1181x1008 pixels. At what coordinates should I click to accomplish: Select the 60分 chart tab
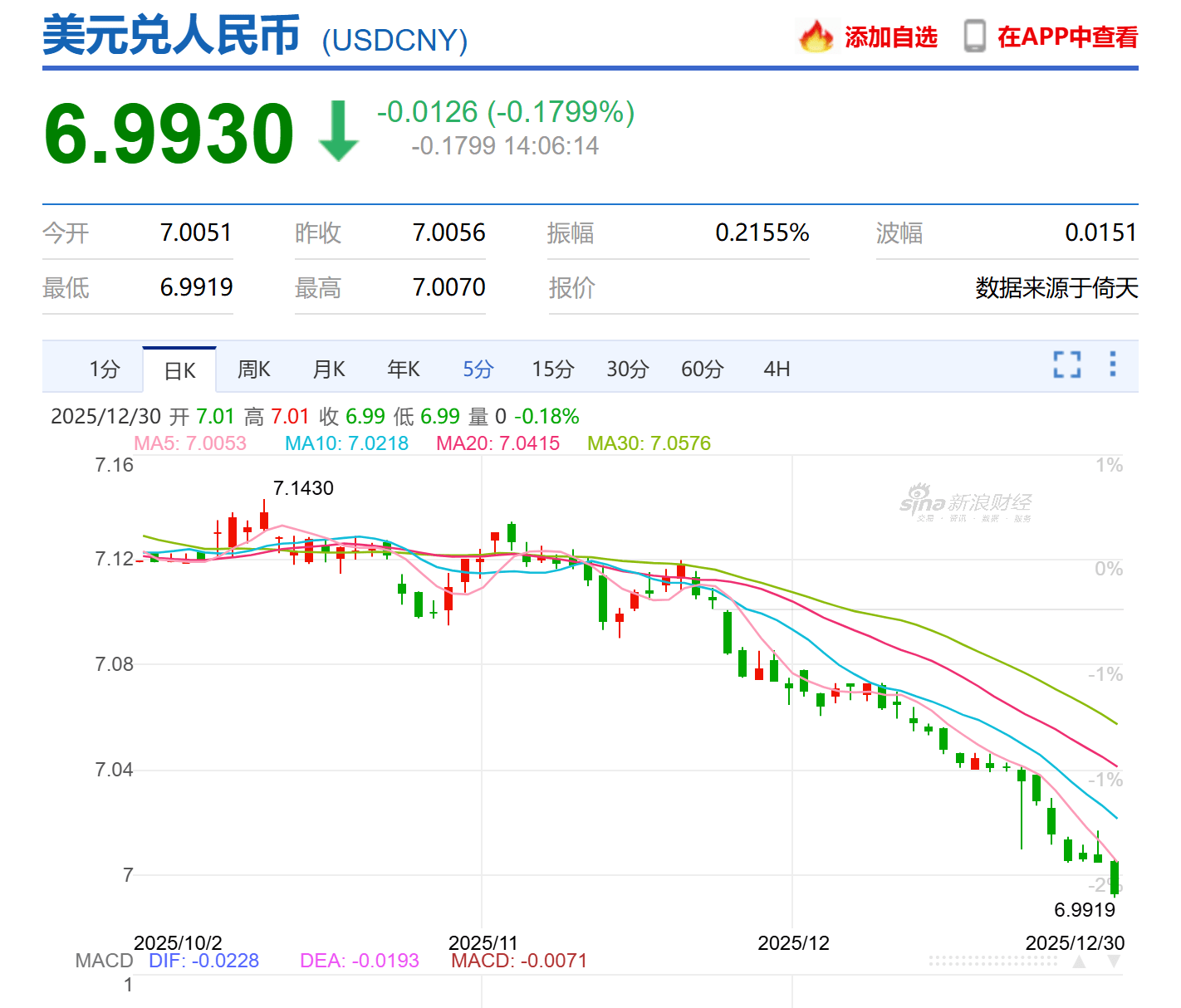pyautogui.click(x=703, y=369)
